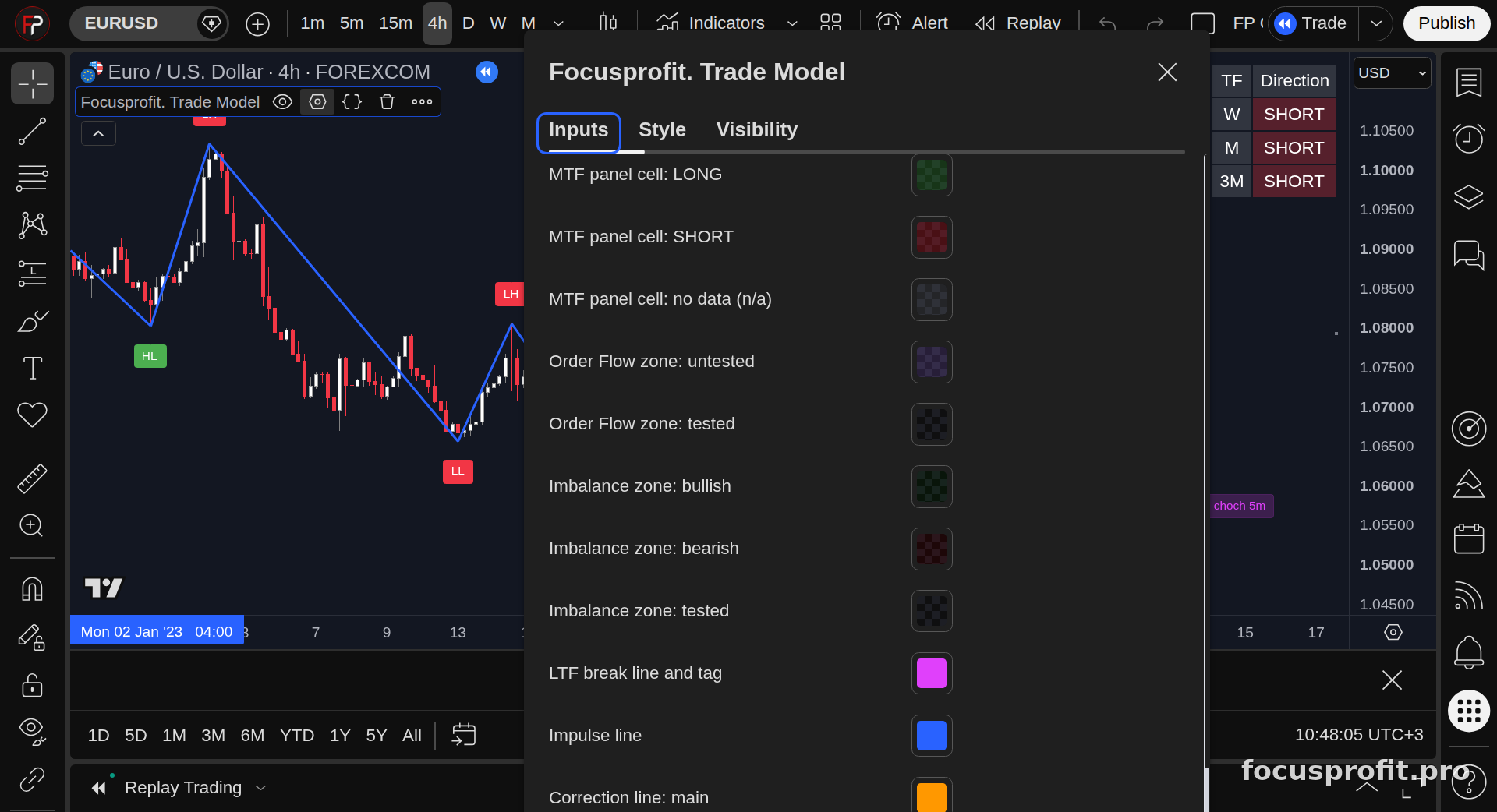
Task: Open the alerts clock panel
Action: [x=1469, y=139]
